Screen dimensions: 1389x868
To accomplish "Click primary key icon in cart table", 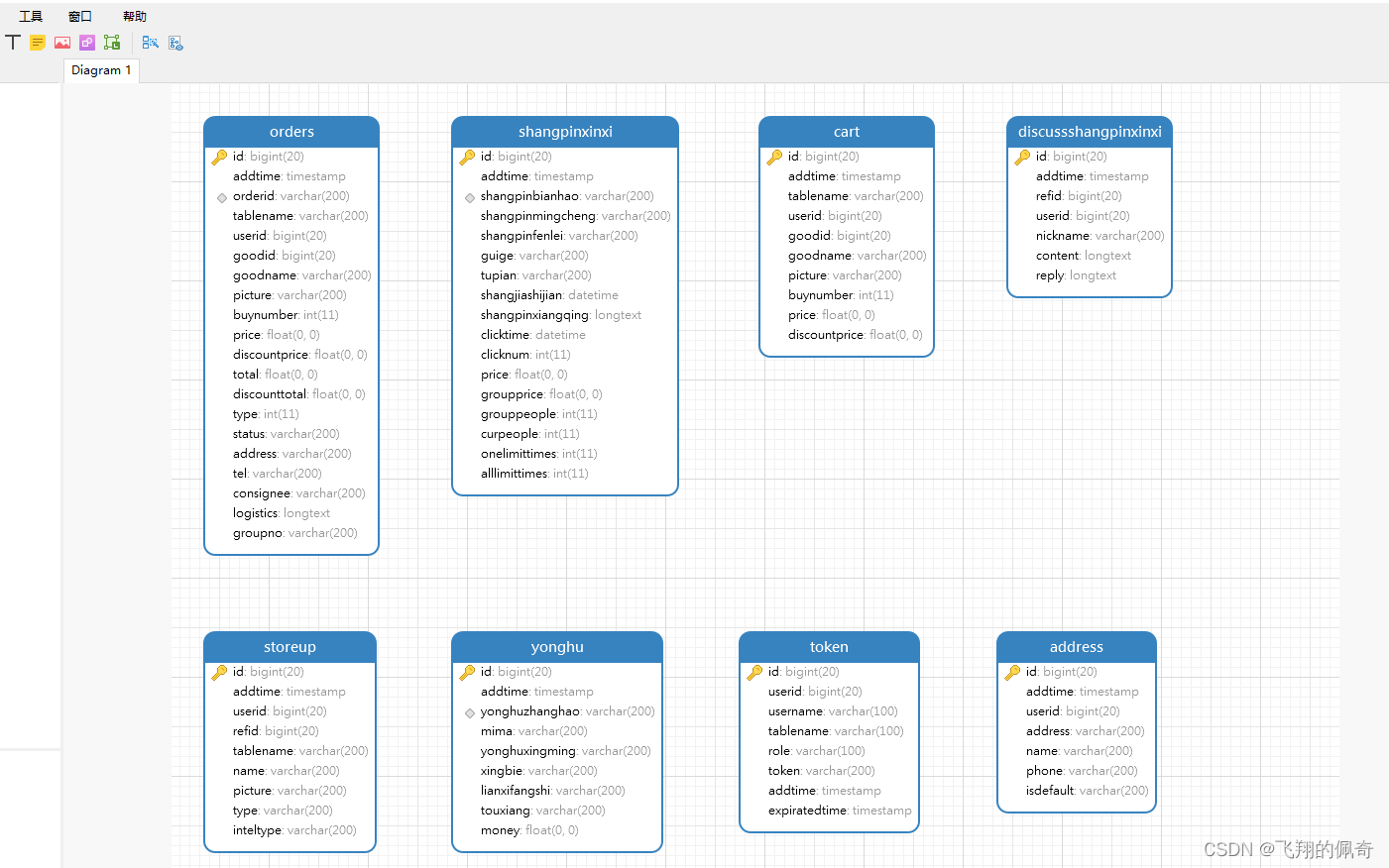I will tap(775, 157).
